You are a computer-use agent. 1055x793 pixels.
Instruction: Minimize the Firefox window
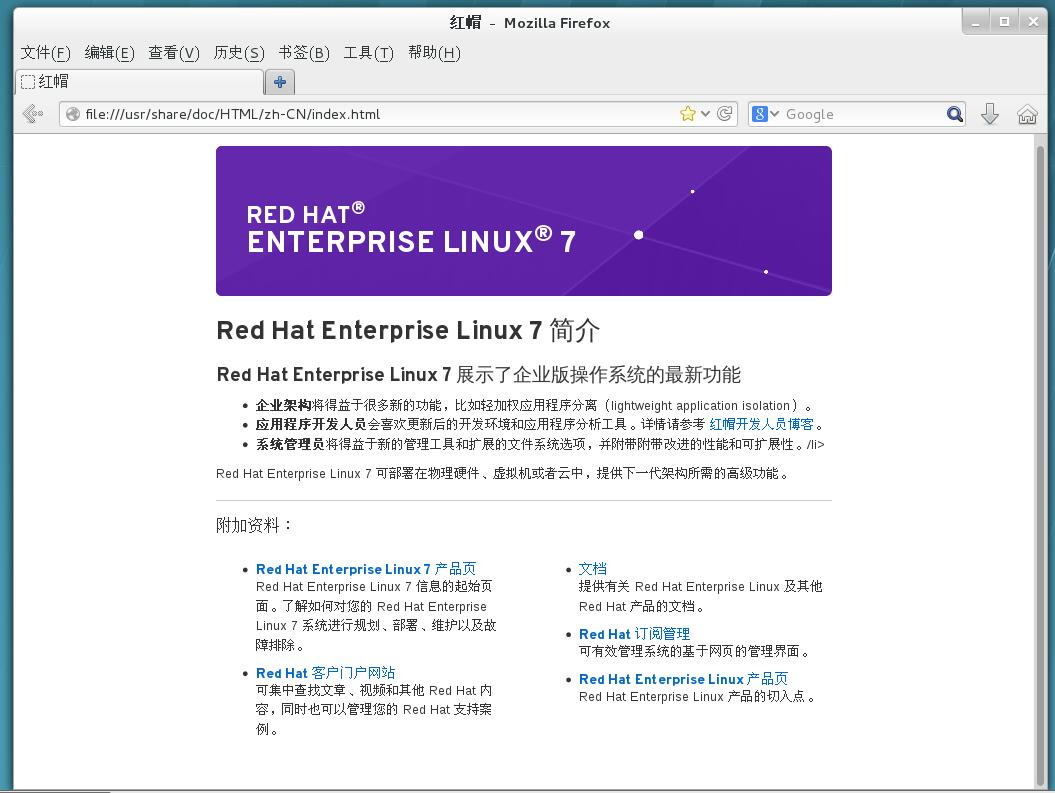click(976, 23)
